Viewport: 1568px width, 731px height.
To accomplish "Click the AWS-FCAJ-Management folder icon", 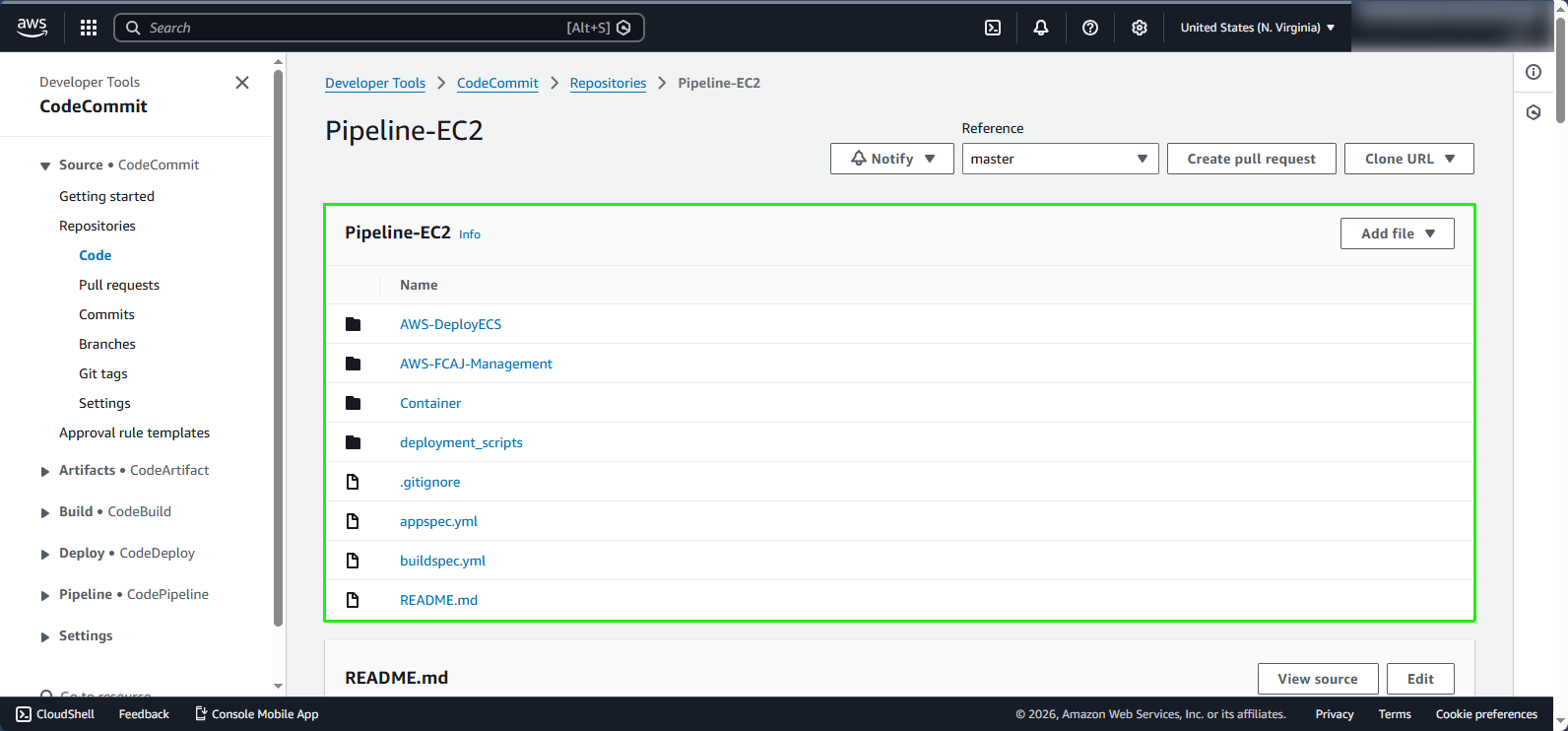I will (x=354, y=364).
